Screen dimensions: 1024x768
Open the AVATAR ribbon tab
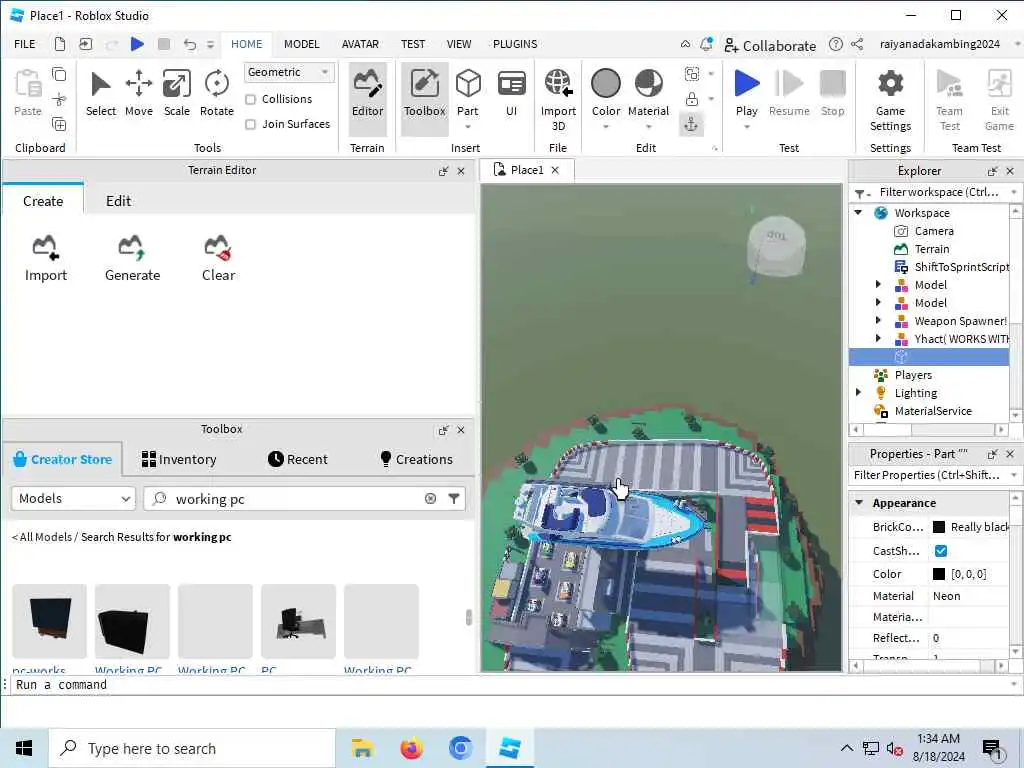(360, 44)
